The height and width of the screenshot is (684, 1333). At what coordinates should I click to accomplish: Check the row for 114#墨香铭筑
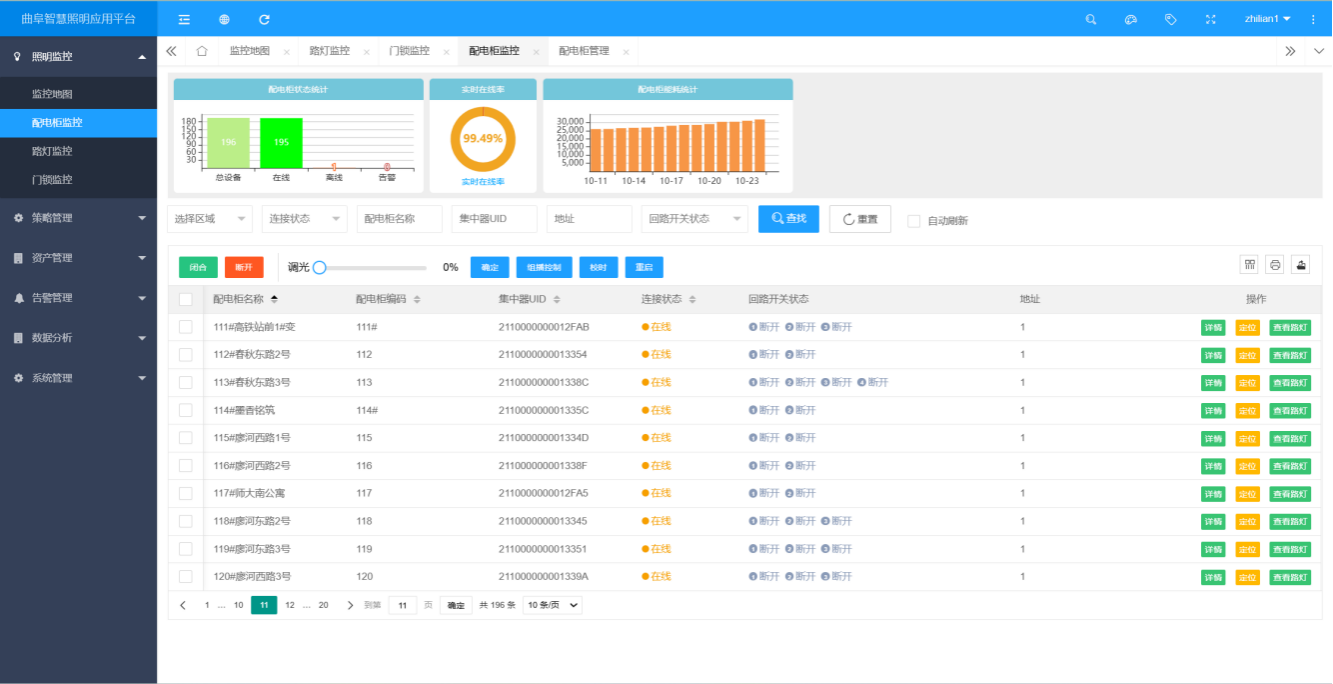(186, 410)
